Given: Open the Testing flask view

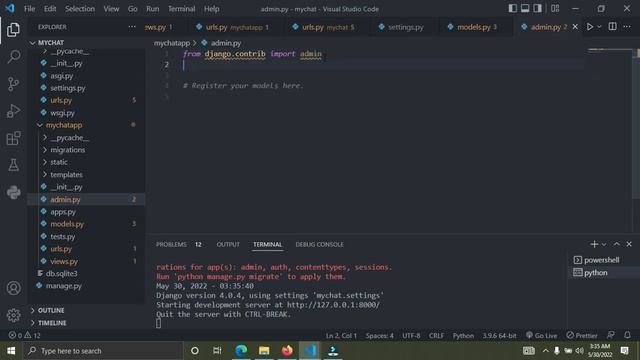Looking at the screenshot, I should tap(13, 165).
